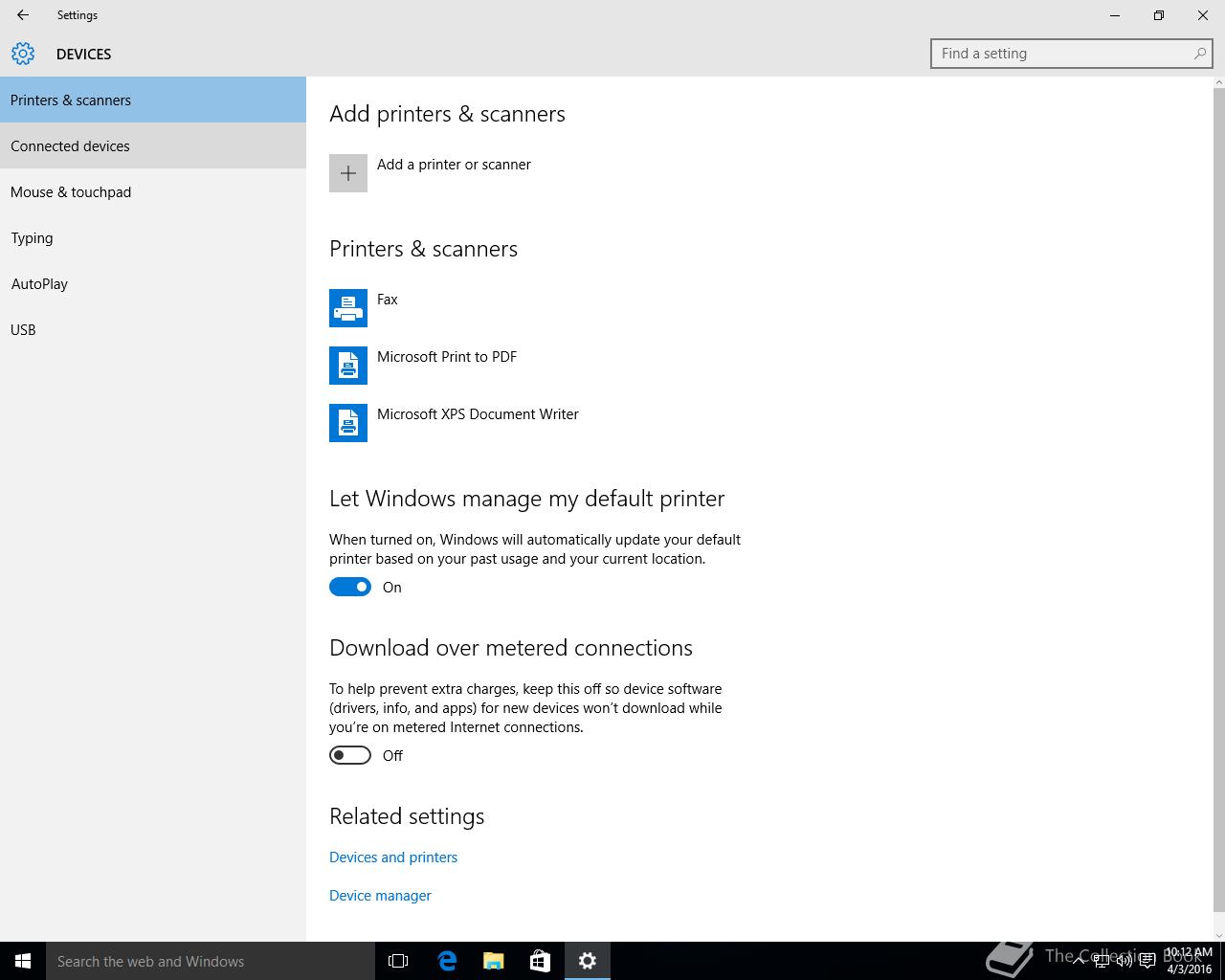This screenshot has width=1225, height=980.
Task: Click the scrollbar down arrow
Action: pyautogui.click(x=1218, y=935)
